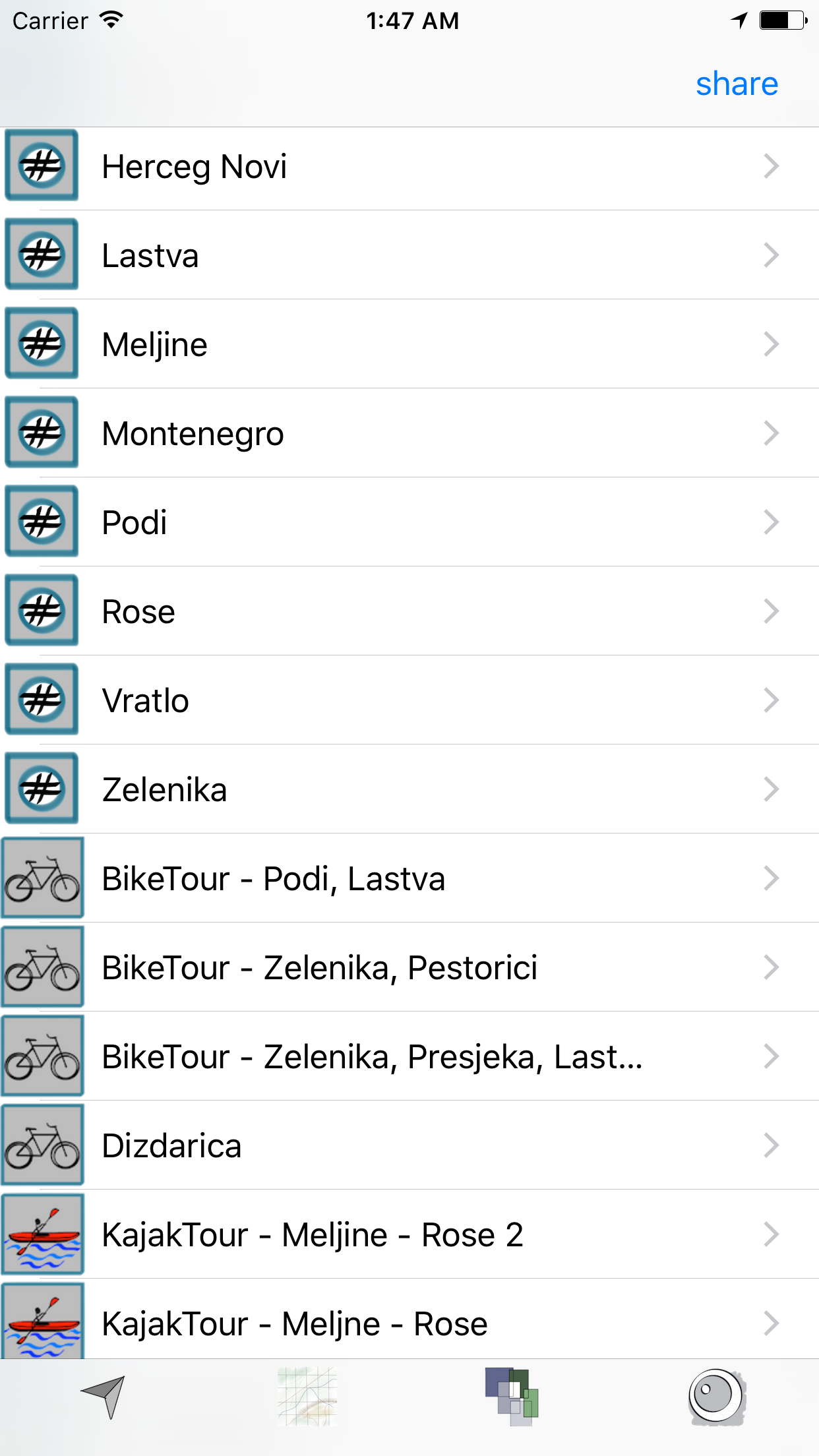Viewport: 819px width, 1456px height.
Task: Tap bicycle icon for BikeTour Podi, Lastva
Action: pyautogui.click(x=42, y=878)
